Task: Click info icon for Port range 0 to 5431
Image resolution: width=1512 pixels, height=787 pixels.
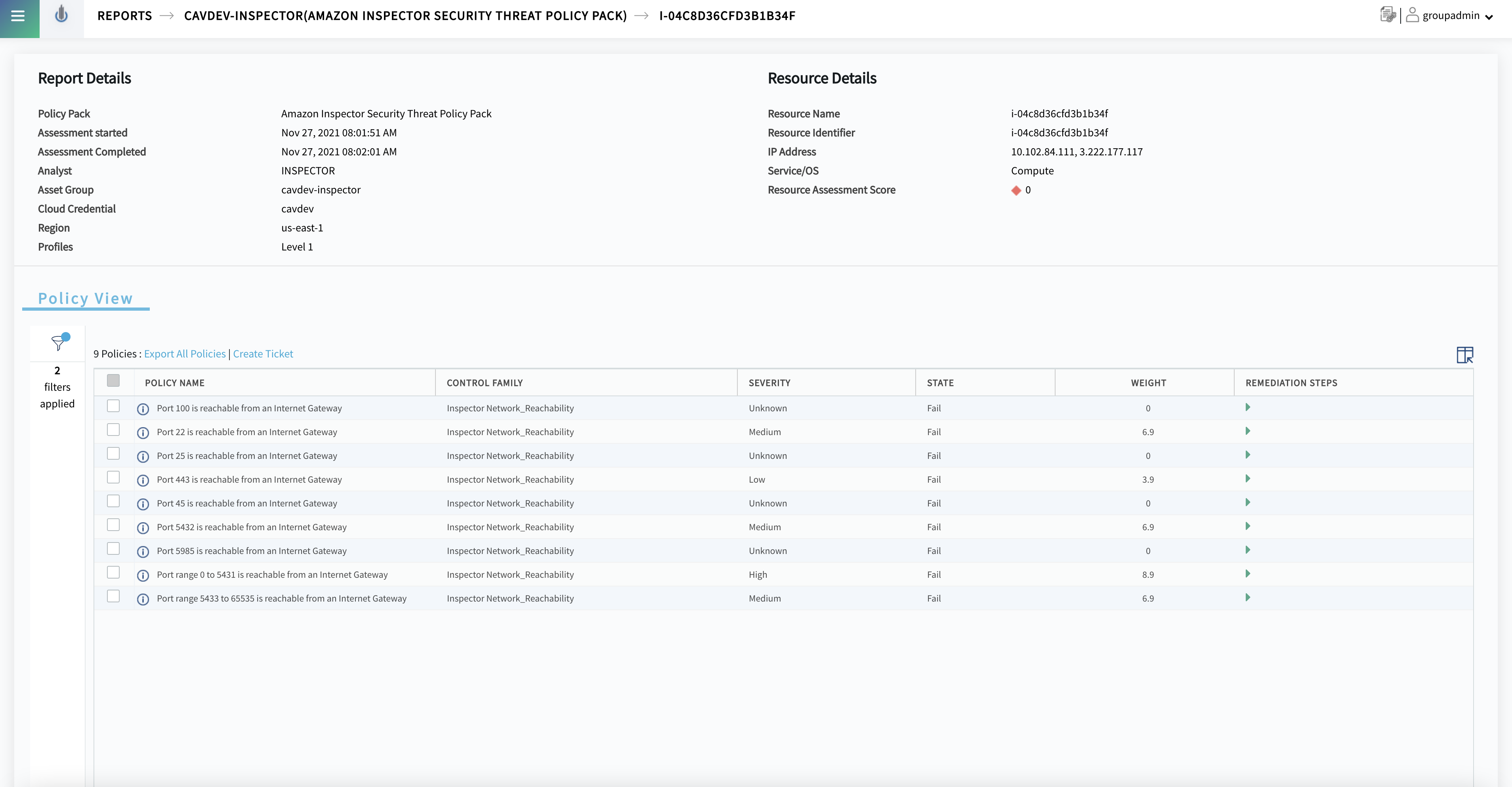Action: pos(143,576)
